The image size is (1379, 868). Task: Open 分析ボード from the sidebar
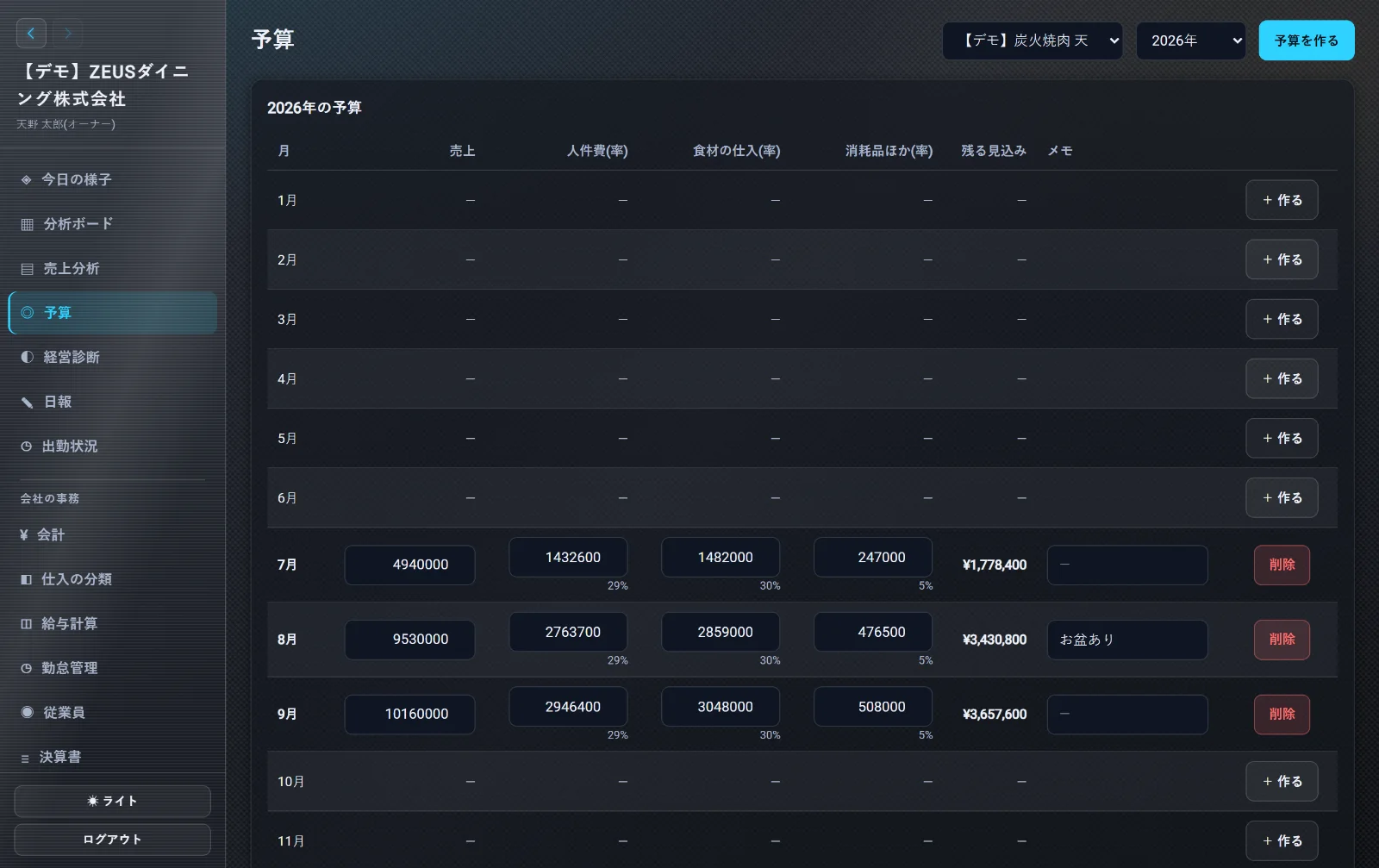coord(112,224)
